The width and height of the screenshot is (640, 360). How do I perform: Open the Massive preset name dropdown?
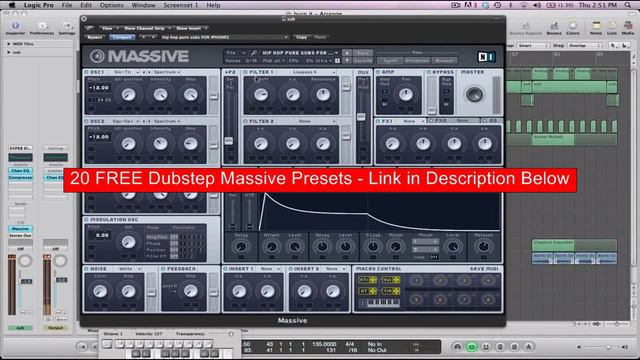(x=300, y=53)
